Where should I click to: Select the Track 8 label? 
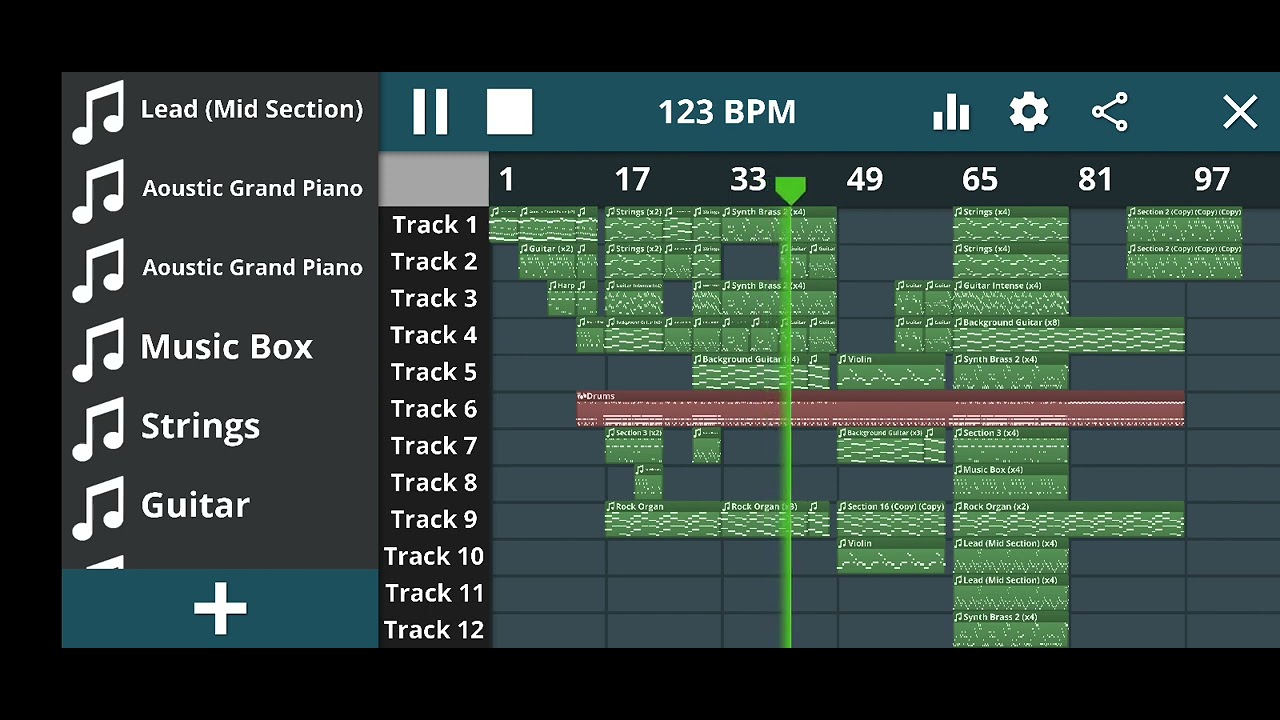coord(434,483)
